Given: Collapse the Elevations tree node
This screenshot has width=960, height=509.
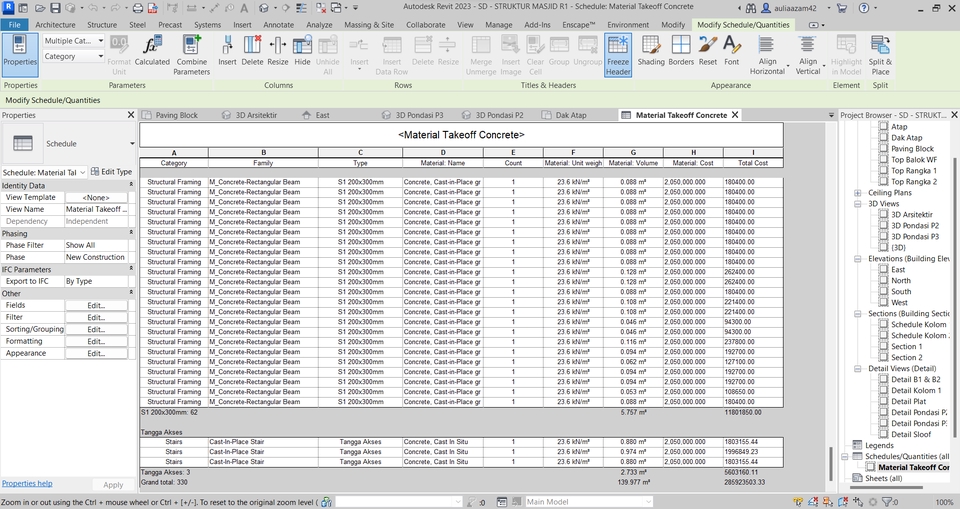Looking at the screenshot, I should tap(858, 259).
